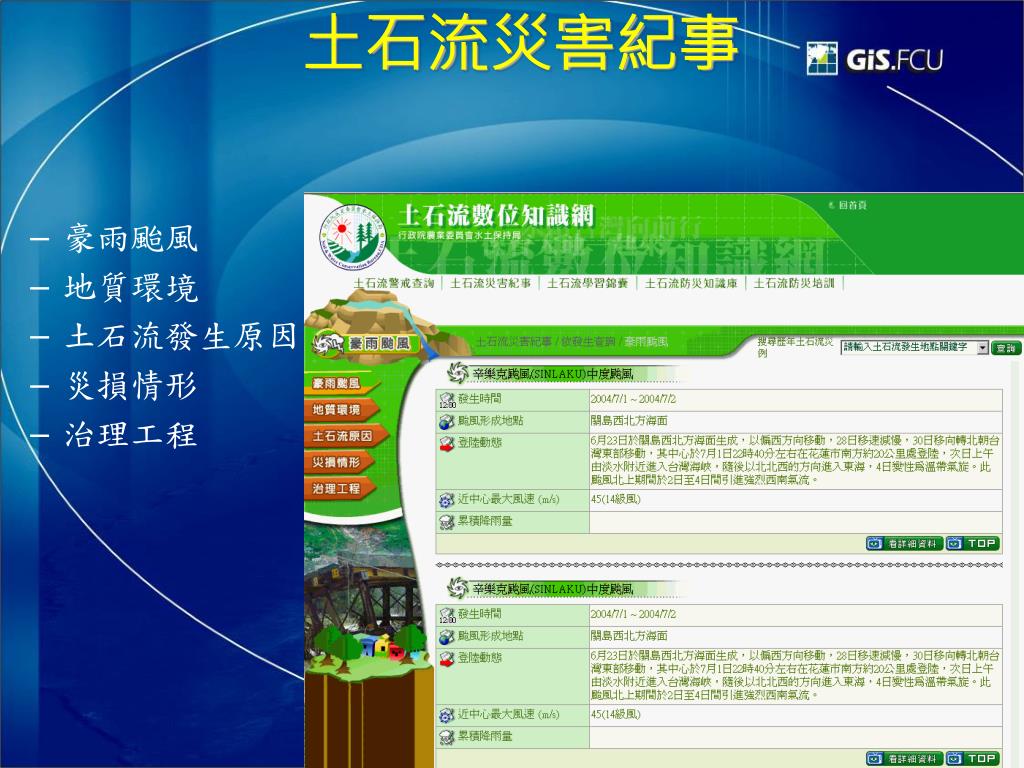The image size is (1024, 768).
Task: Click the first 關島西北方海面 cell
Action: pos(629,421)
